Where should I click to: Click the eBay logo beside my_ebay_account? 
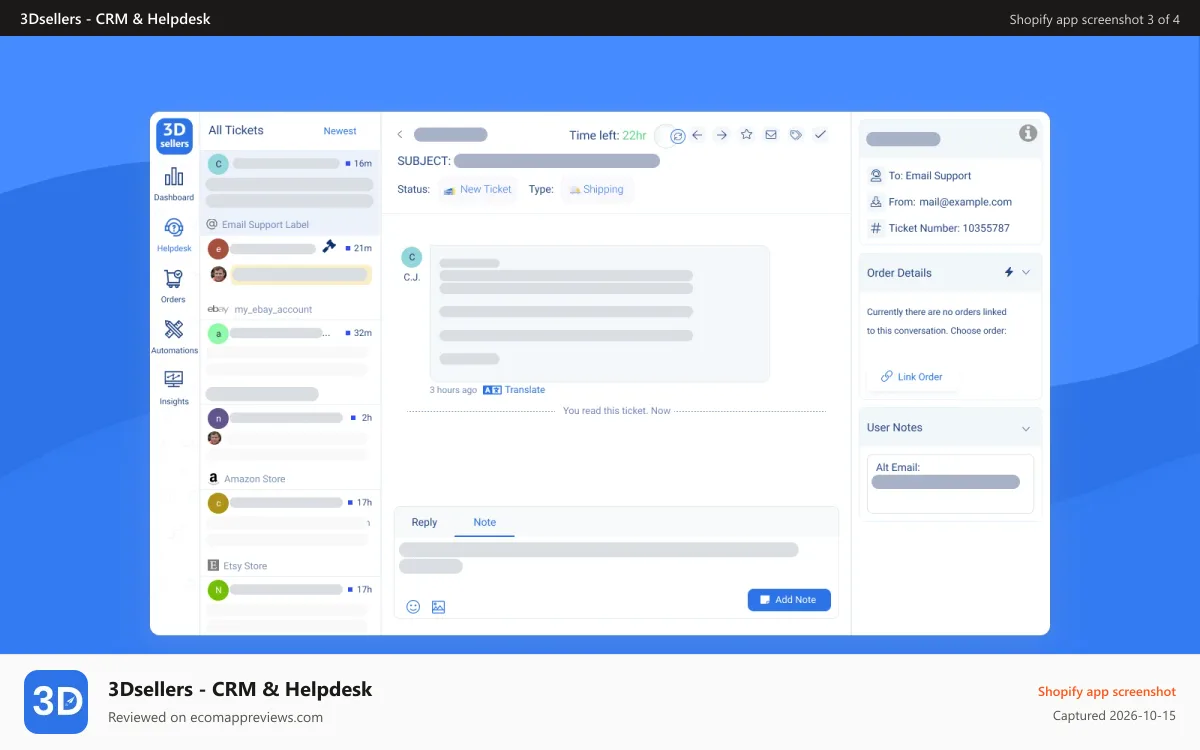coord(218,310)
